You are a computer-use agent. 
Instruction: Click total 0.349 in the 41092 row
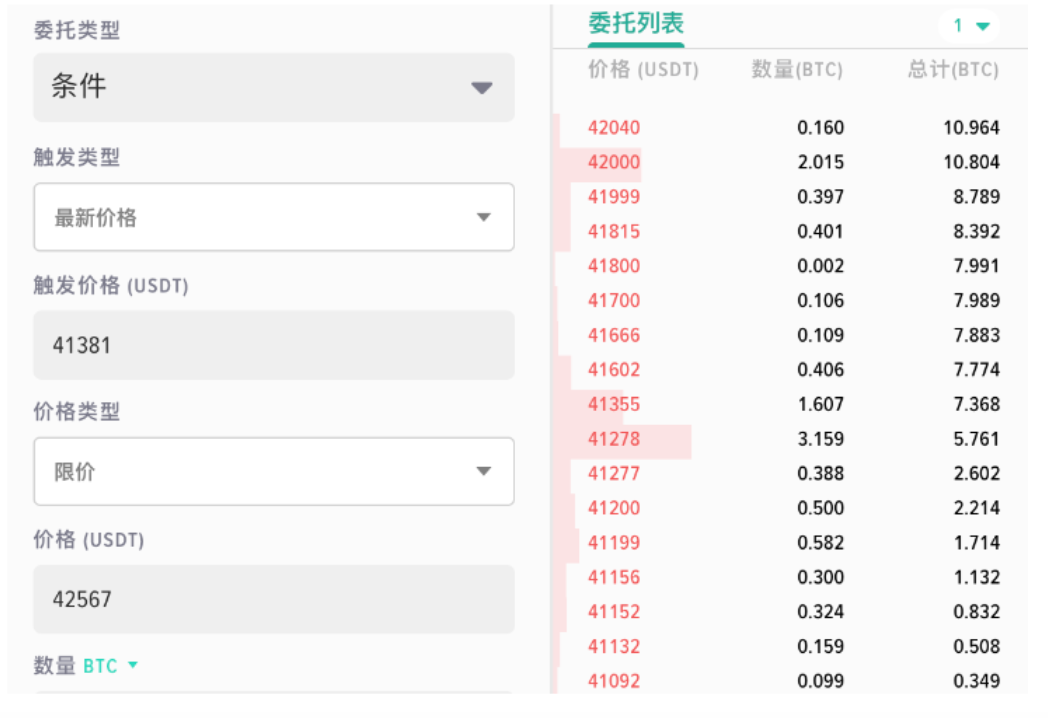click(x=976, y=681)
